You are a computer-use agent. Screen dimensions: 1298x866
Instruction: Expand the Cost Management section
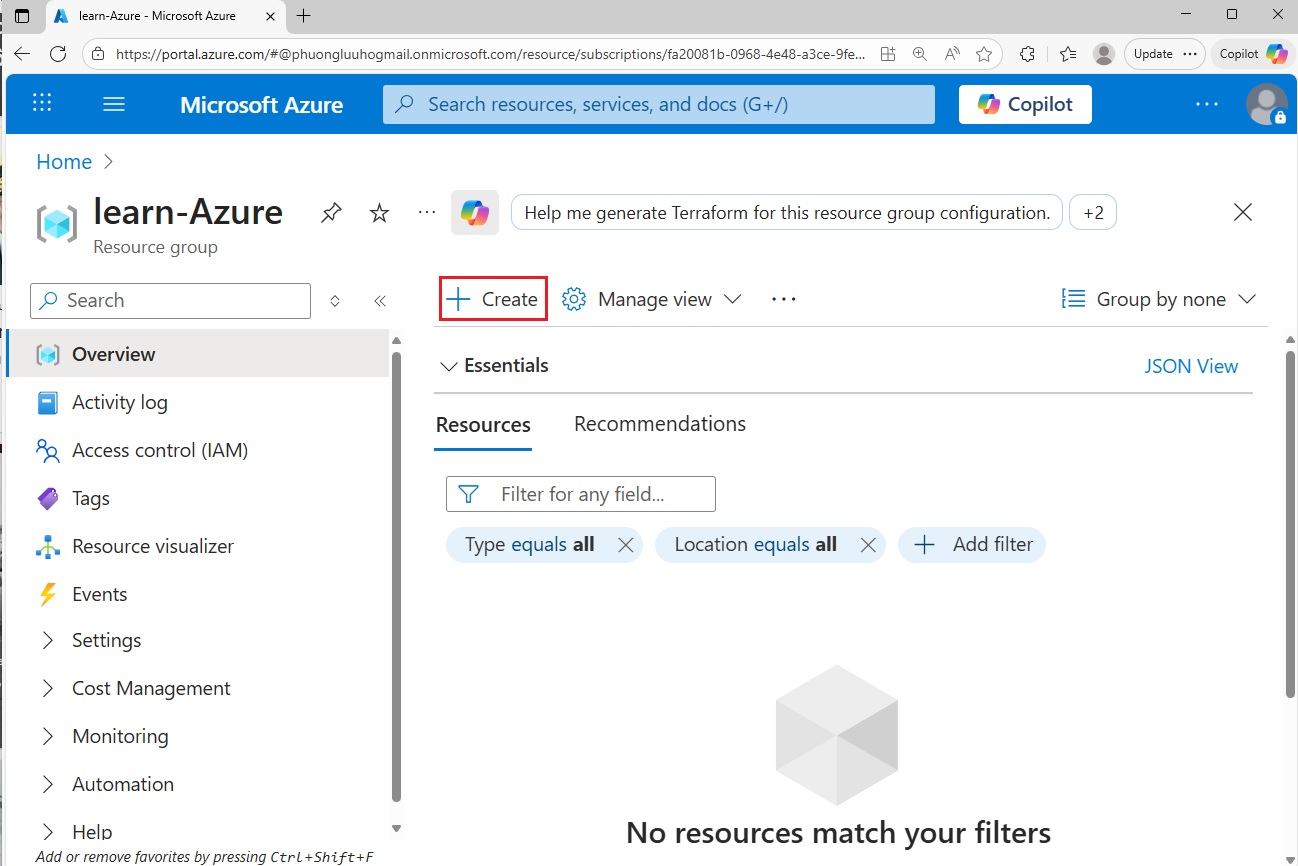point(150,688)
